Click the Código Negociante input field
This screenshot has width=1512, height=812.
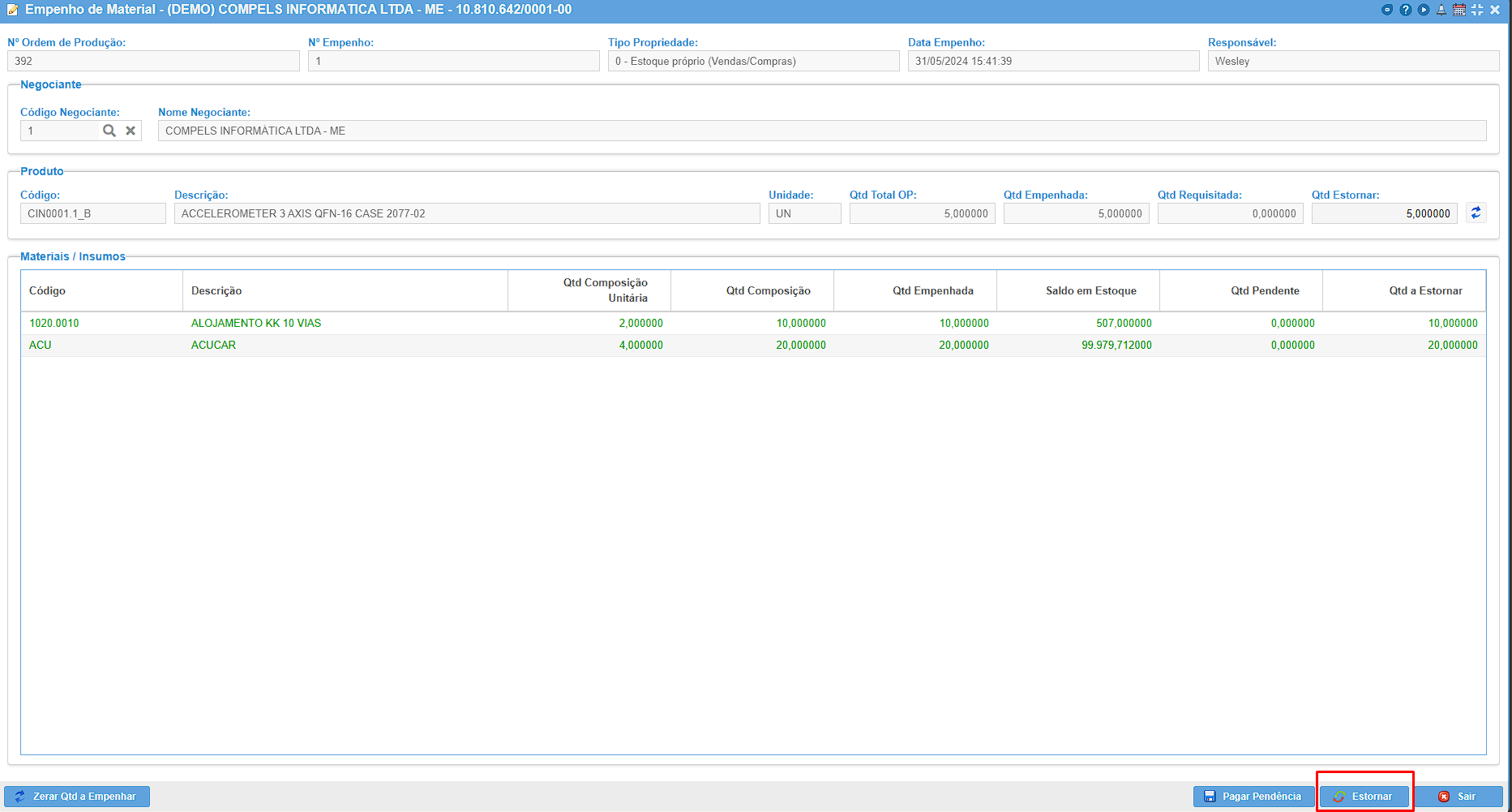tap(60, 131)
